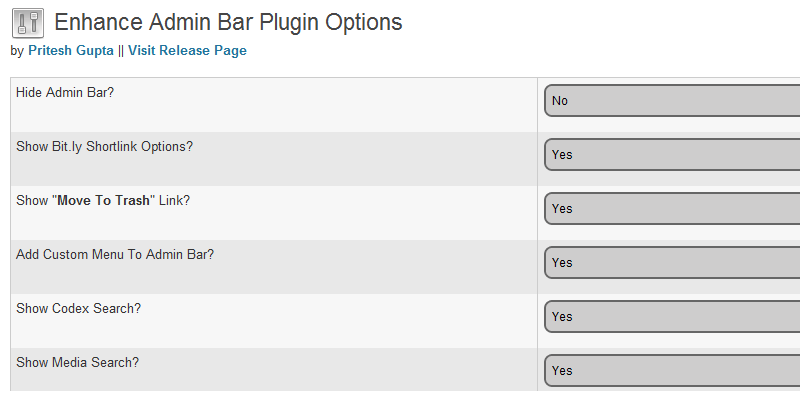Click the word 'Link?' after Move To Trash
Screen dimensions: 800x400
pyautogui.click(x=174, y=201)
